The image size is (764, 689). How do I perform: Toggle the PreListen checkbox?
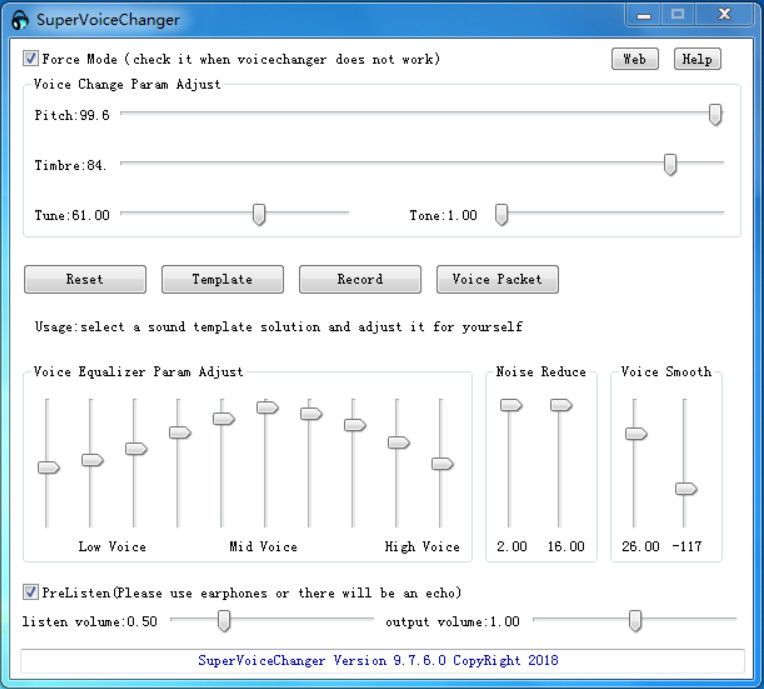point(30,592)
